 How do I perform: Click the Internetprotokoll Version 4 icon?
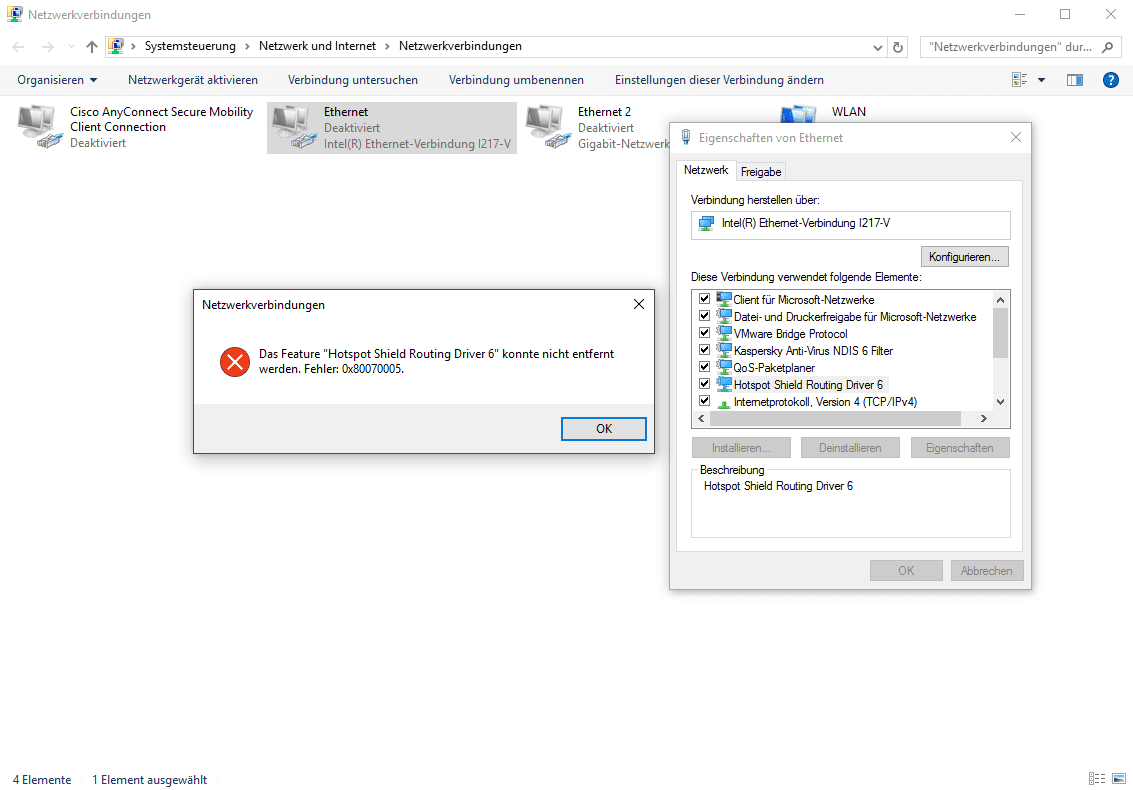[724, 402]
